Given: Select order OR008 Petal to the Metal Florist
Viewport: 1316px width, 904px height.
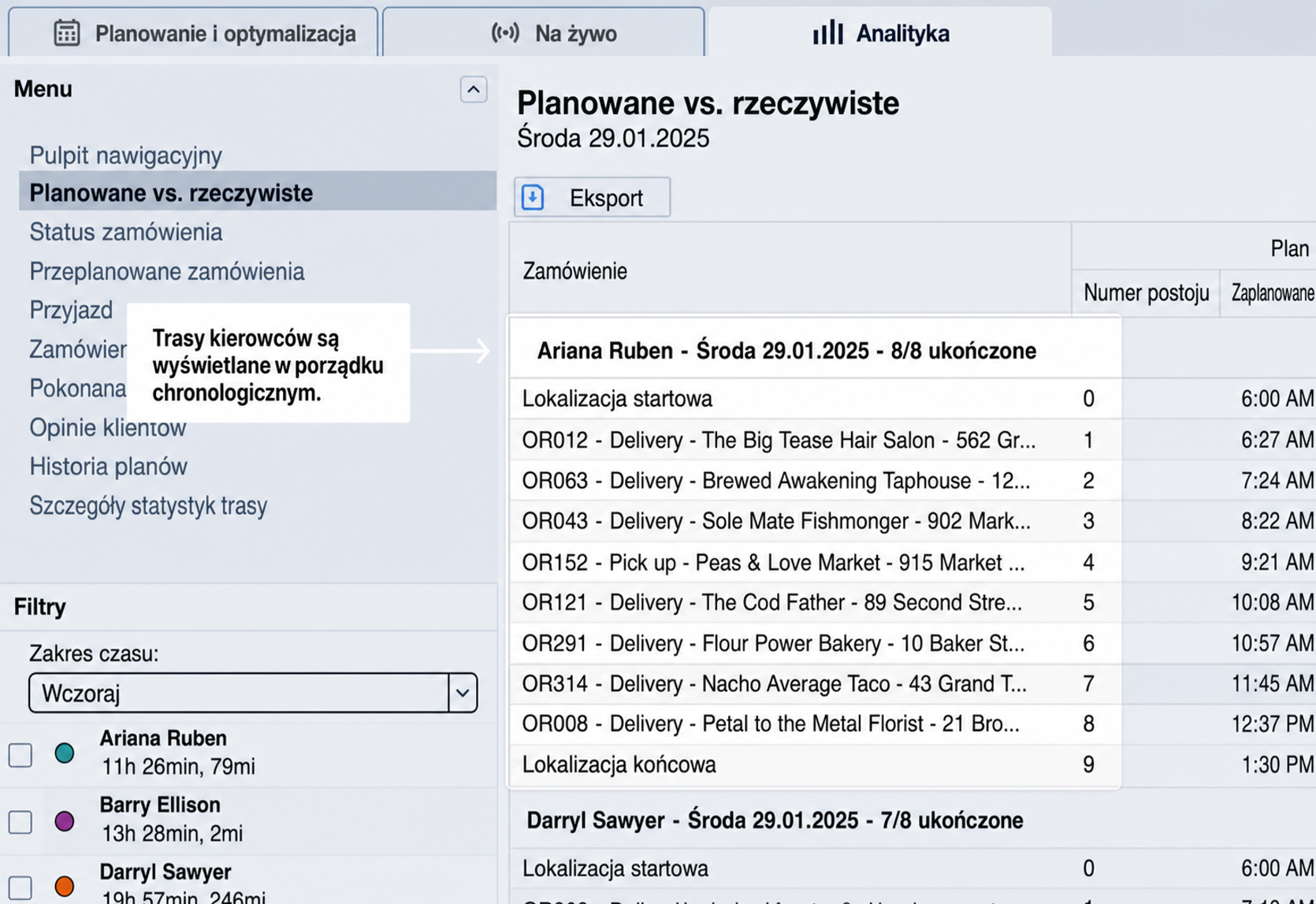Looking at the screenshot, I should (816, 724).
